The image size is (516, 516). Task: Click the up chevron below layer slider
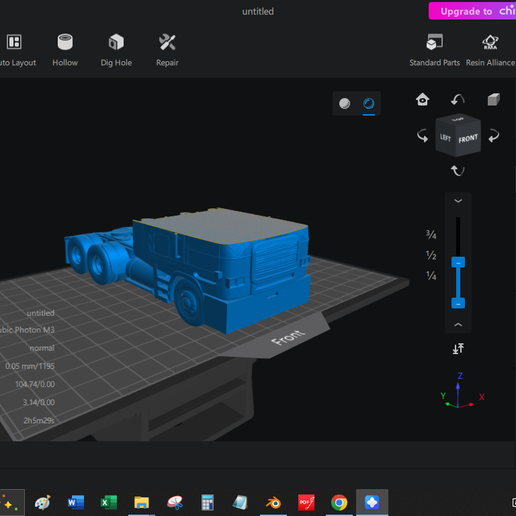(x=458, y=324)
